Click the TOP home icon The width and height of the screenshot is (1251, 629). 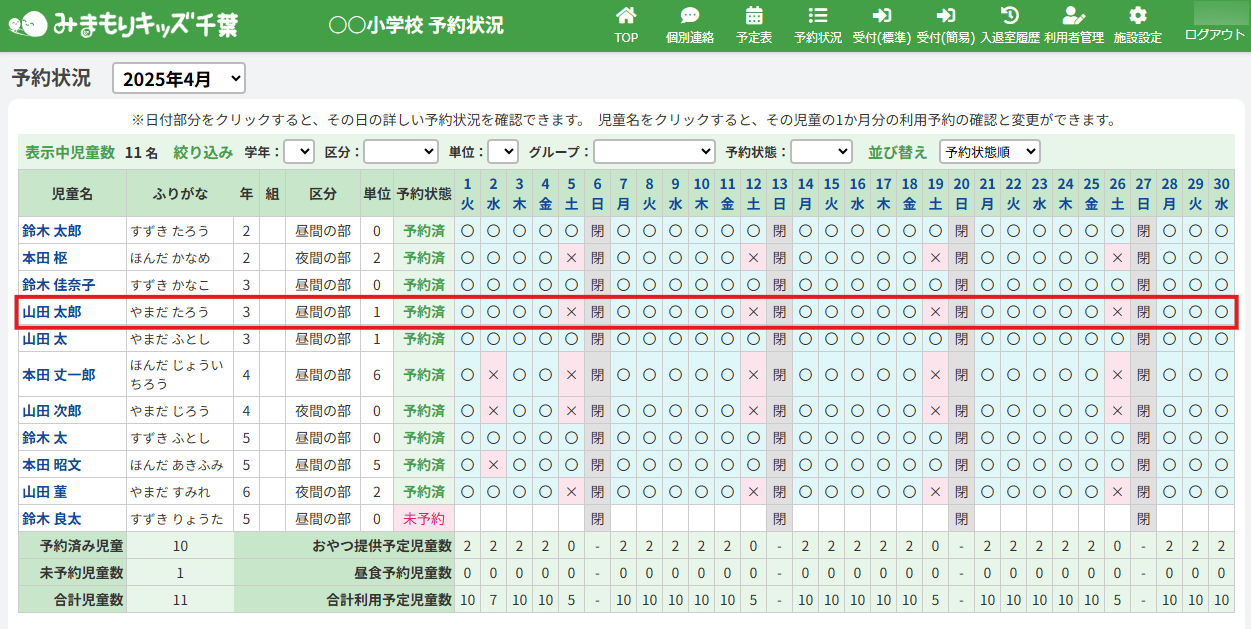(x=626, y=17)
